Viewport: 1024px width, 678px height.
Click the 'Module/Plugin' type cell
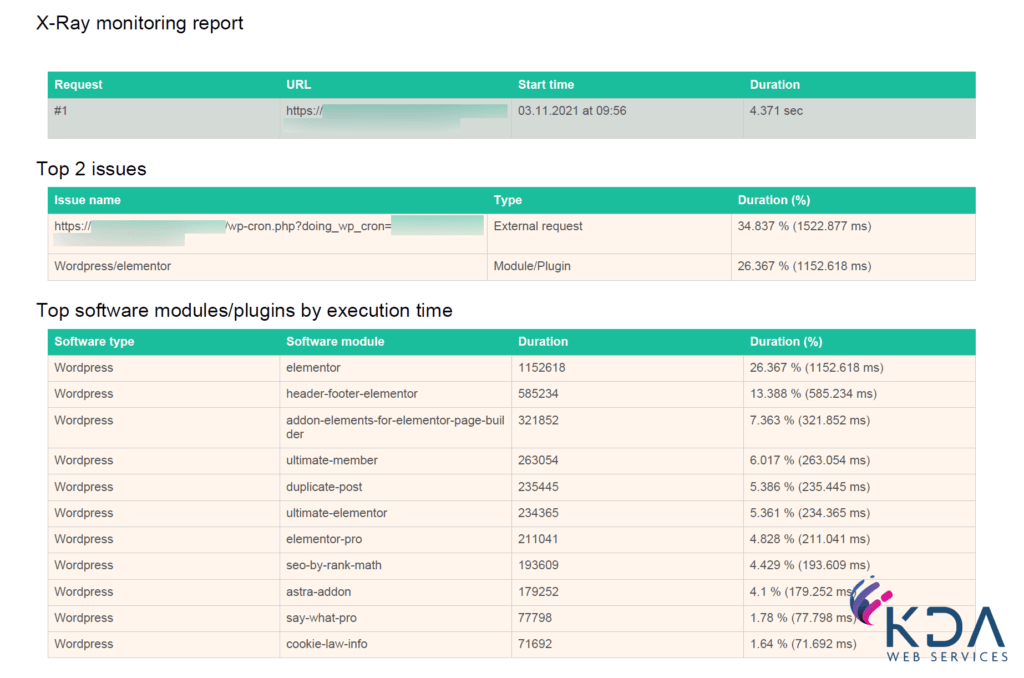532,266
